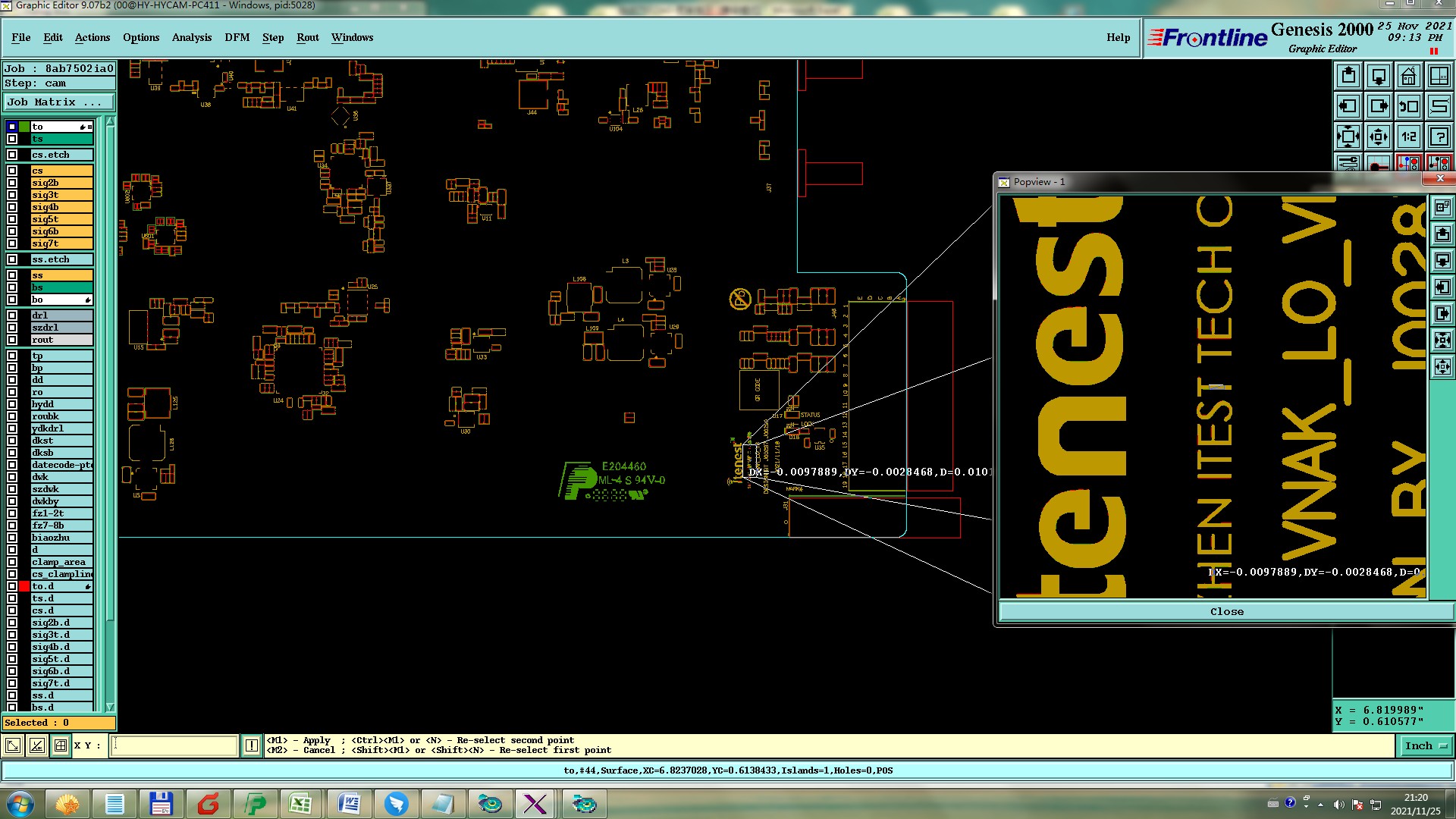1456x819 pixels.
Task: Open the Actions menu
Action: click(x=93, y=37)
